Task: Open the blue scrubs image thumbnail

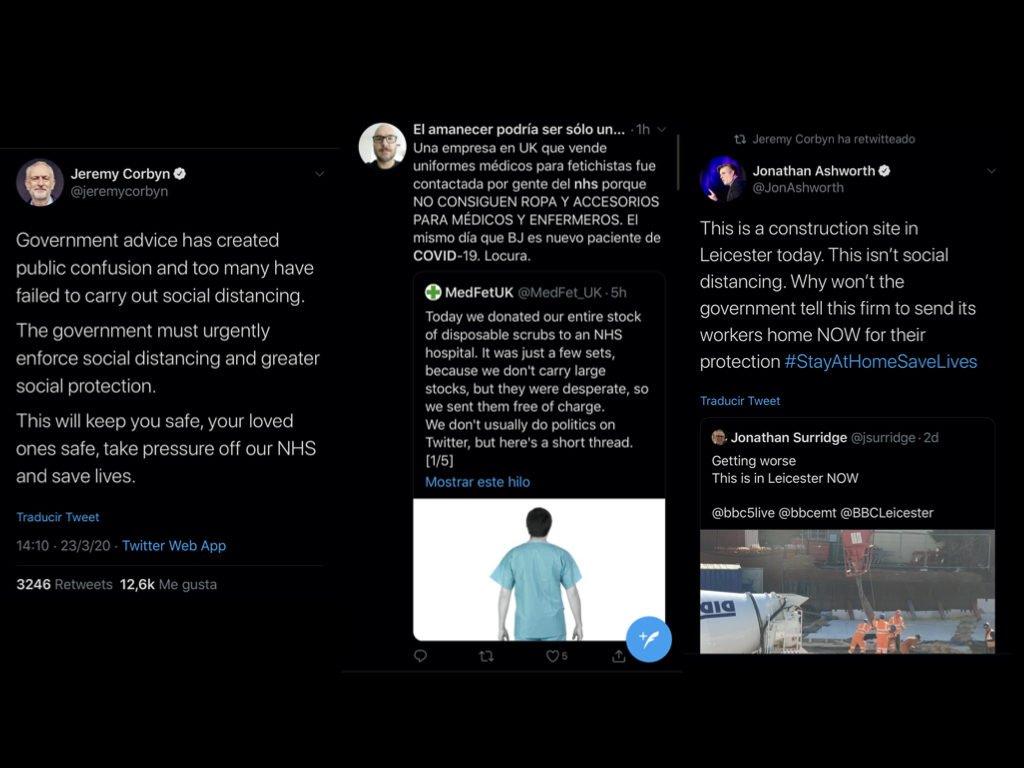Action: (539, 569)
